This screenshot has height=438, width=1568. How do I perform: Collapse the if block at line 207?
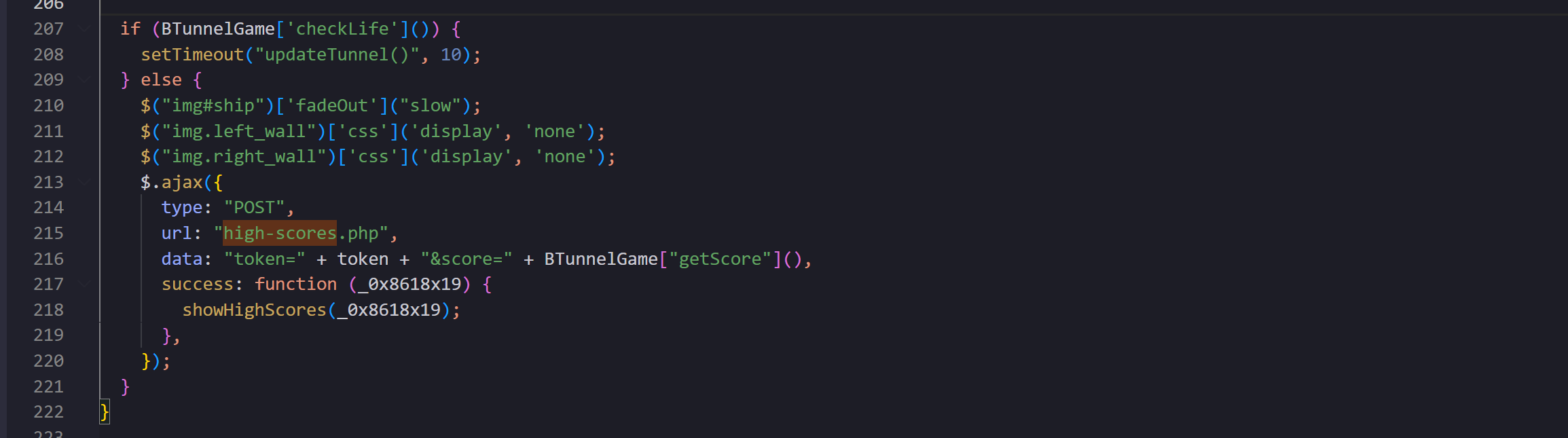pos(84,29)
